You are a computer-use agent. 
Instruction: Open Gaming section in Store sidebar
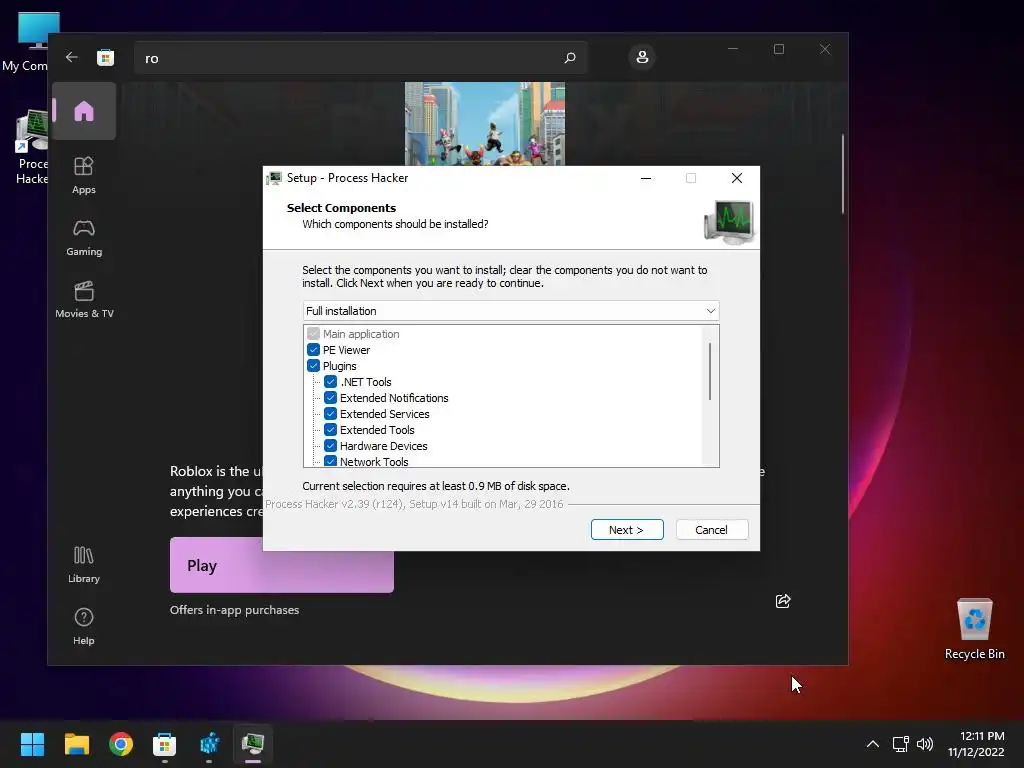84,237
